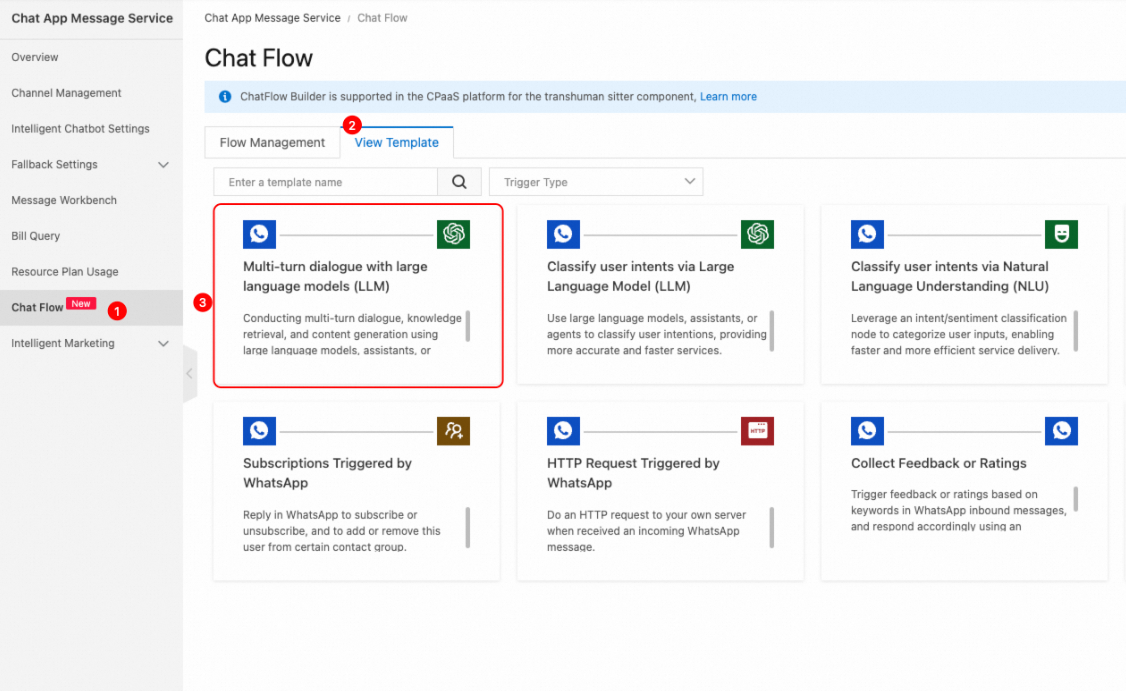Image resolution: width=1126 pixels, height=691 pixels.
Task: Collapse the sidebar with the arrow handle
Action: click(x=190, y=374)
